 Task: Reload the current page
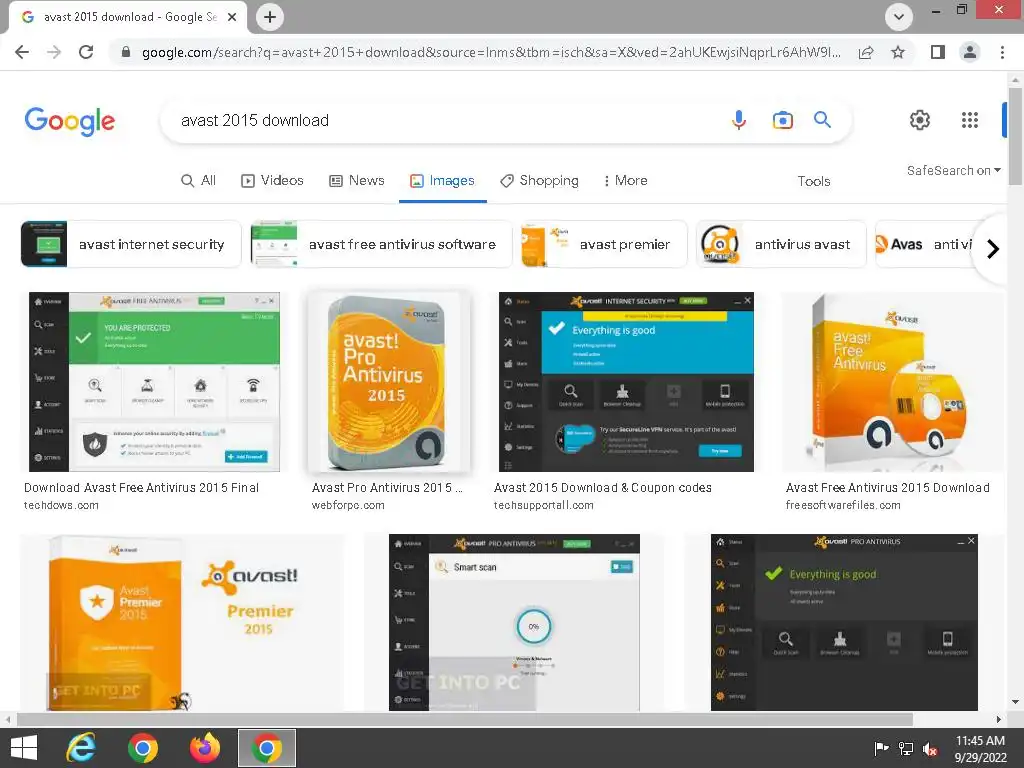click(x=86, y=52)
